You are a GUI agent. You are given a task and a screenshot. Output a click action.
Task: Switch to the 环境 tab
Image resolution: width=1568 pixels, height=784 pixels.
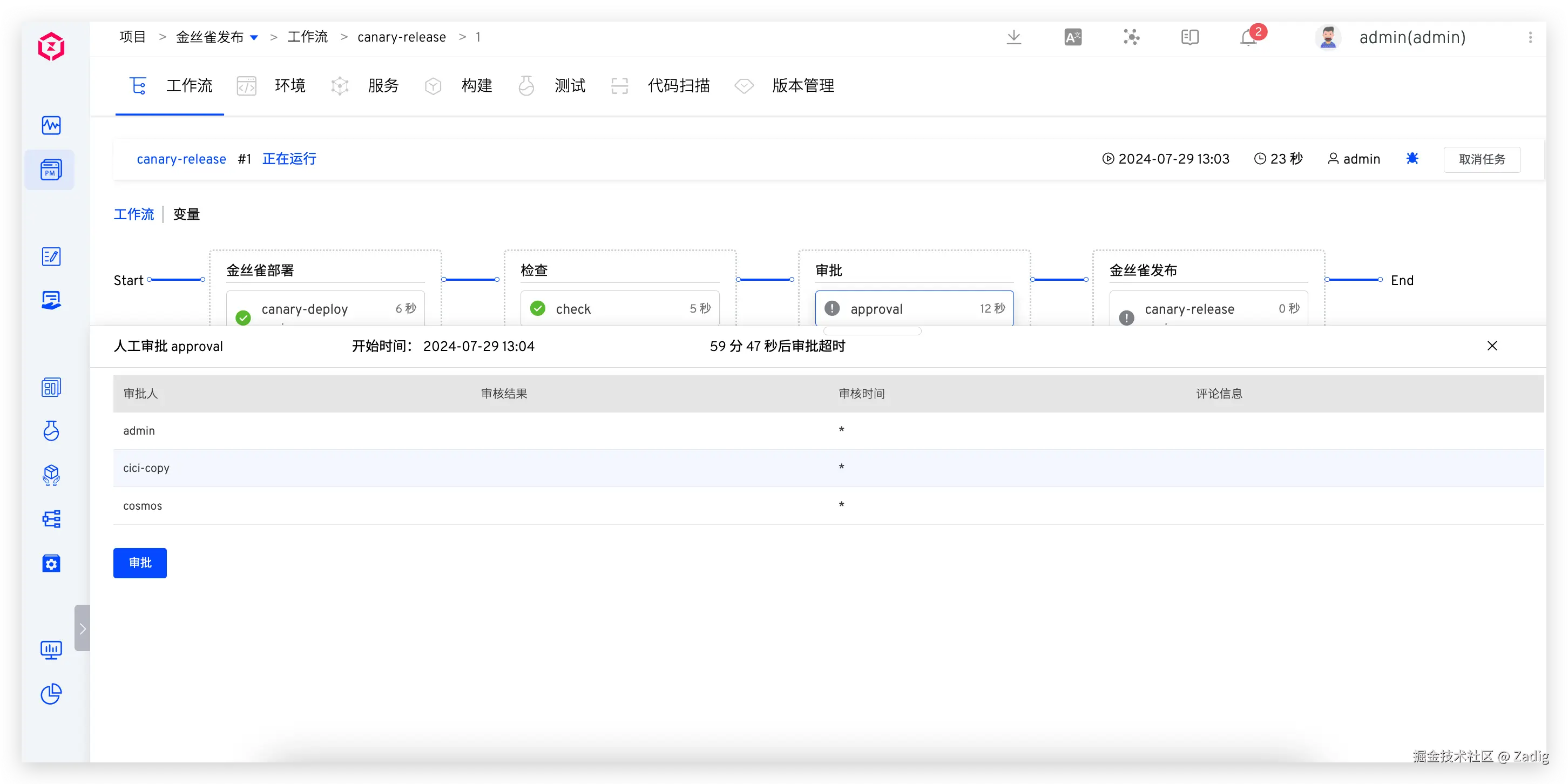[x=289, y=86]
